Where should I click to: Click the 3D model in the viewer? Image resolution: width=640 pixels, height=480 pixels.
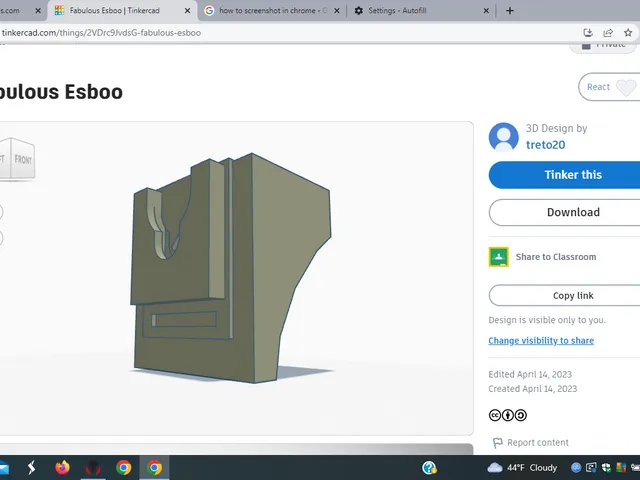tap(232, 268)
